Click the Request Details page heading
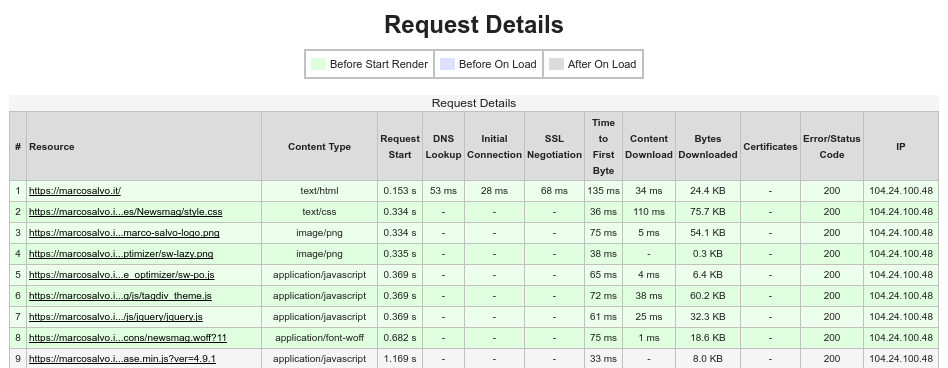948x368 pixels. pyautogui.click(x=474, y=25)
